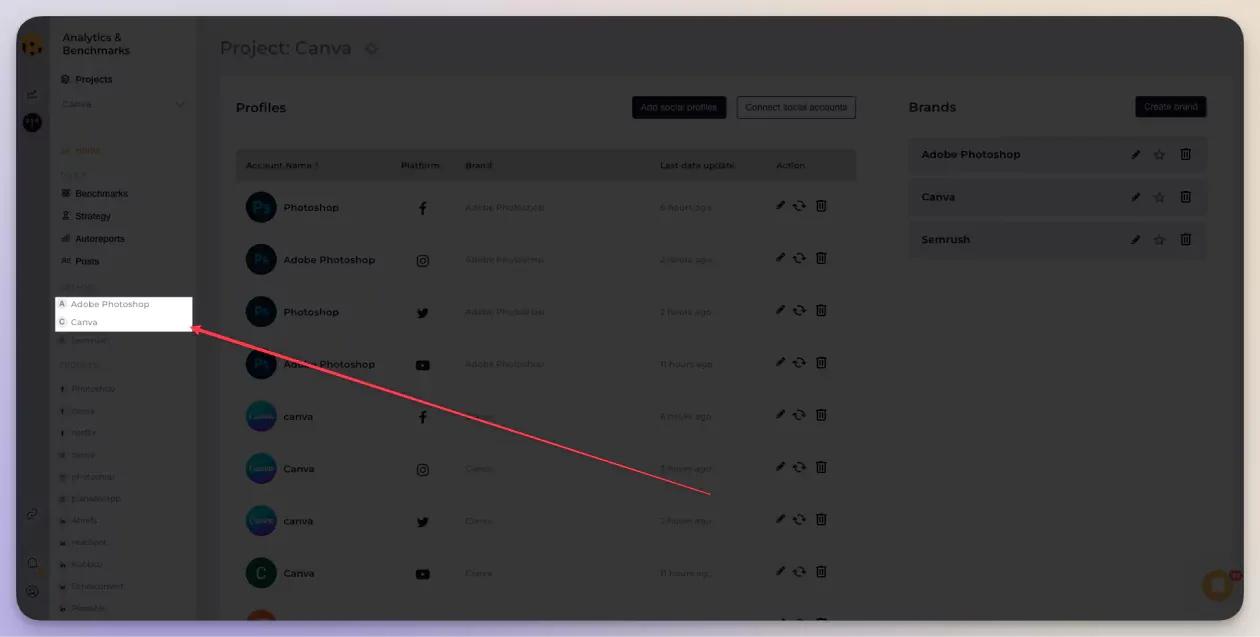
Task: Favorite the Canva brand star
Action: (x=1160, y=197)
